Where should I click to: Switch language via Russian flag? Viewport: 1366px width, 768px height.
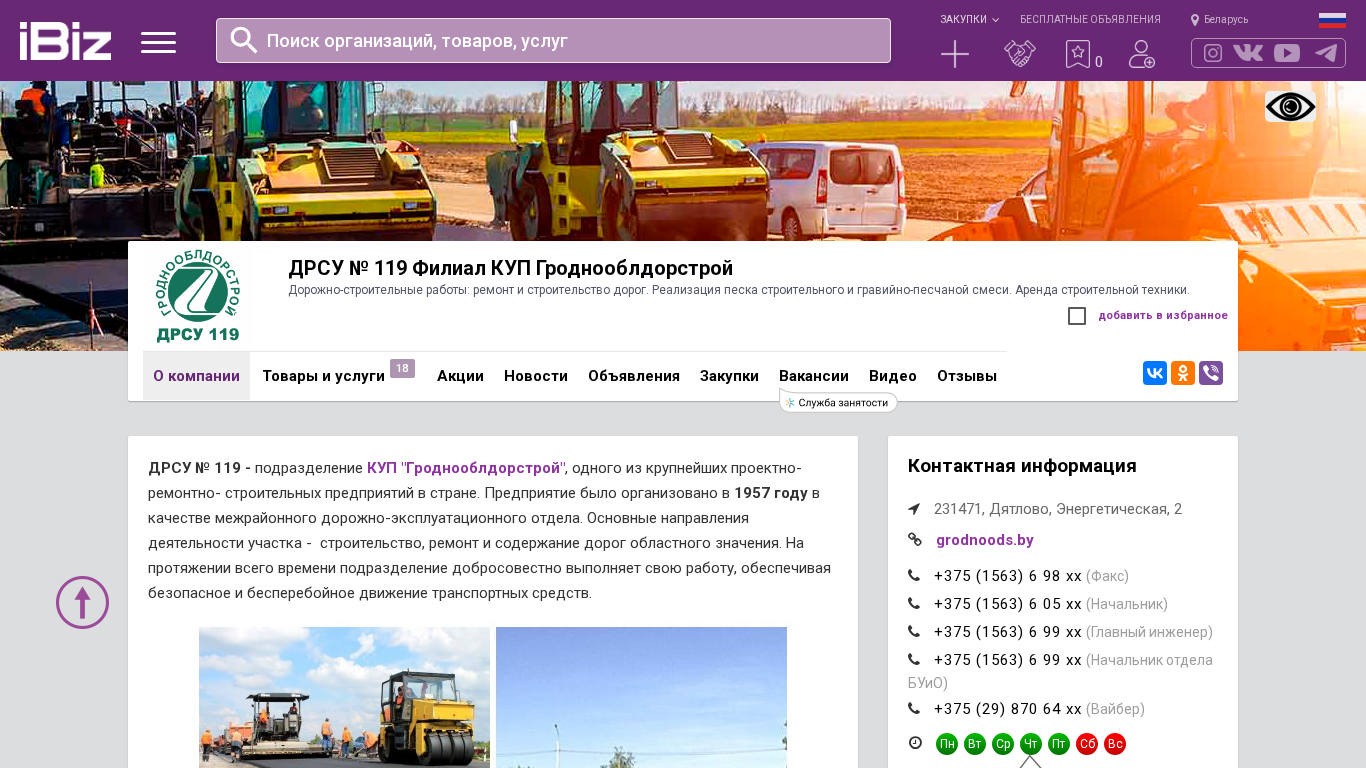point(1332,20)
